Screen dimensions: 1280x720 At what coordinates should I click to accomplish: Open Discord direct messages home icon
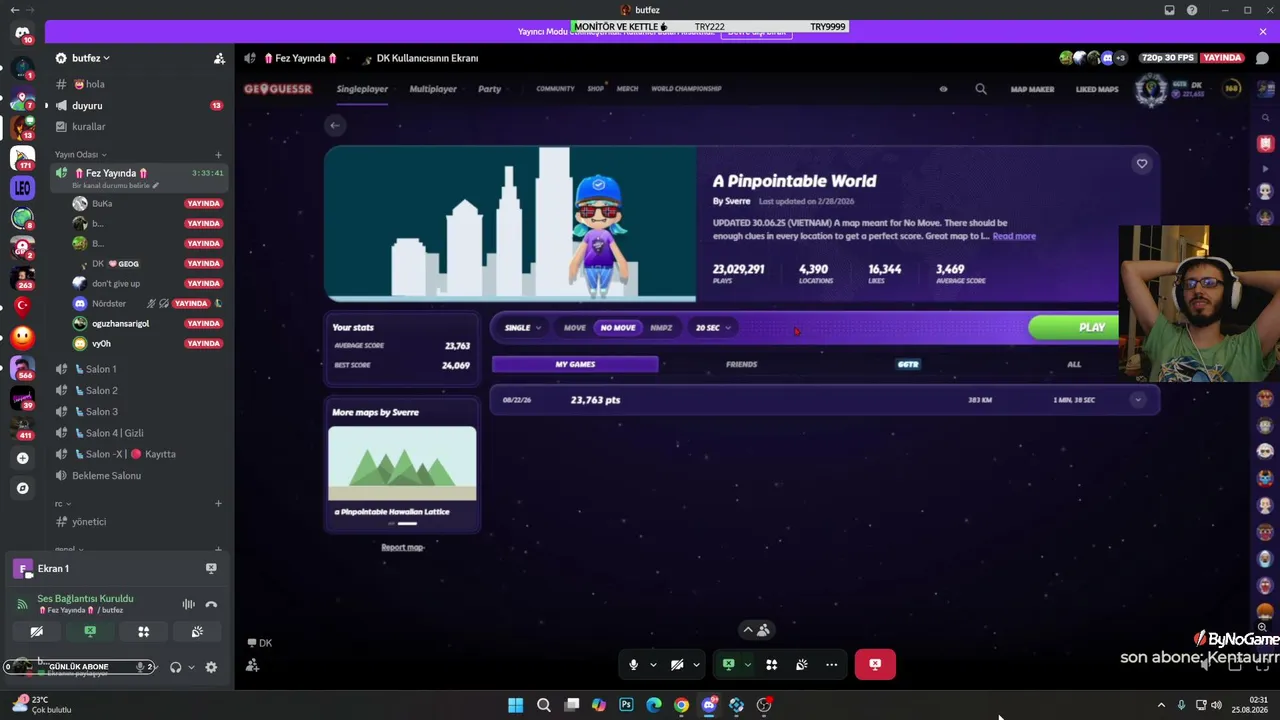[x=22, y=33]
